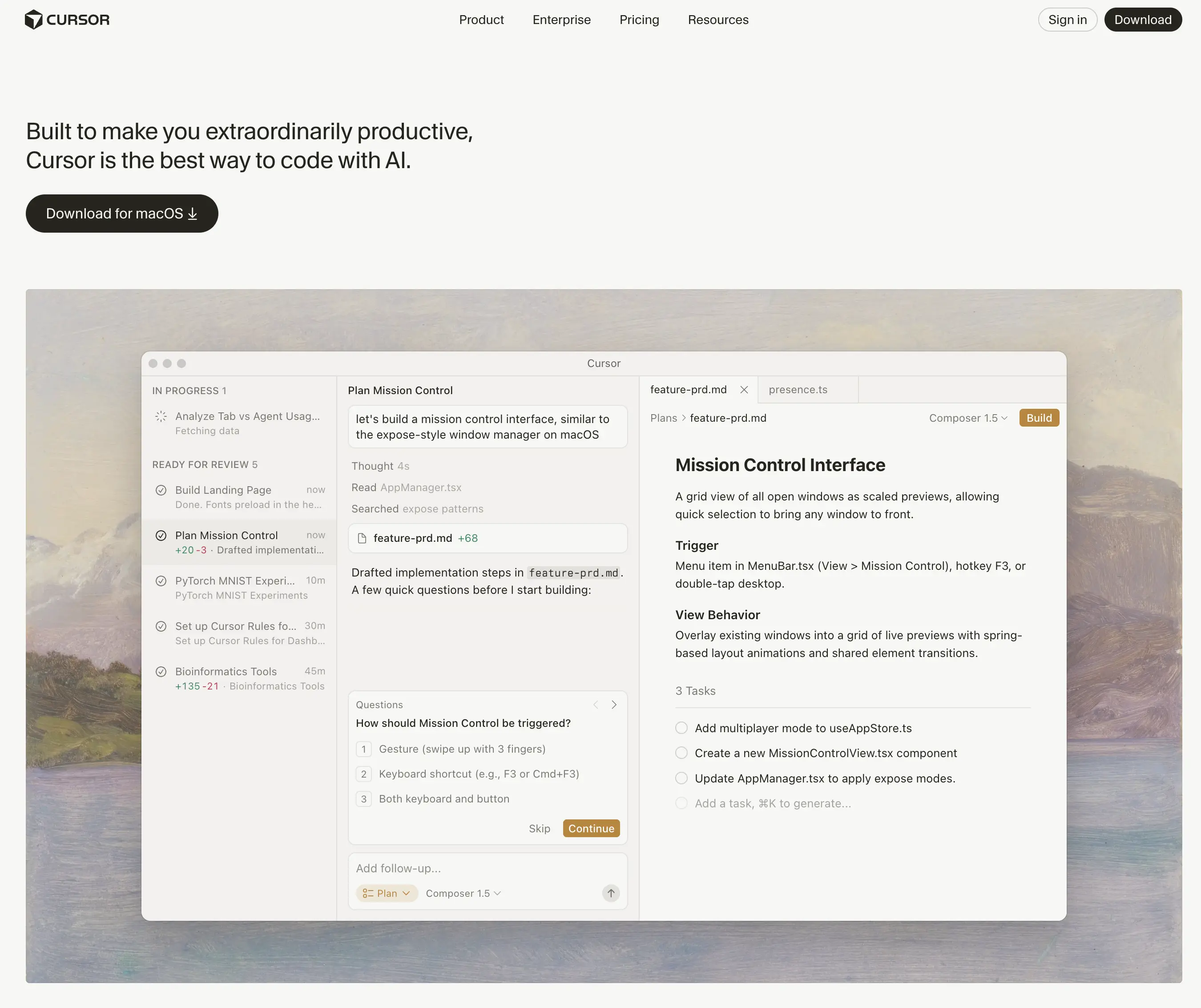Switch to the presence.ts tab
This screenshot has width=1201, height=1008.
[798, 390]
